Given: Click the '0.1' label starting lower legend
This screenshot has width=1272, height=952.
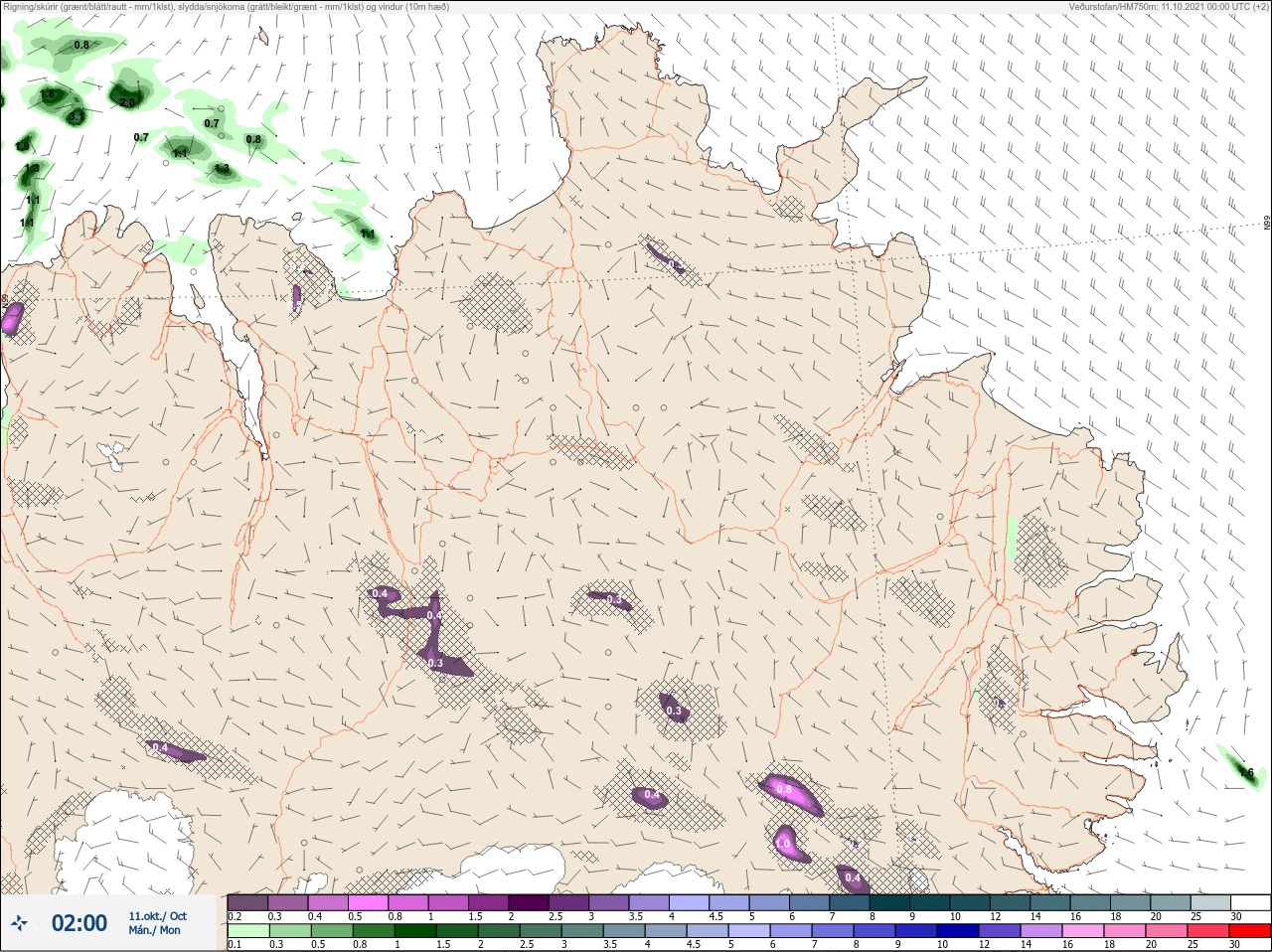Looking at the screenshot, I should click(x=235, y=945).
